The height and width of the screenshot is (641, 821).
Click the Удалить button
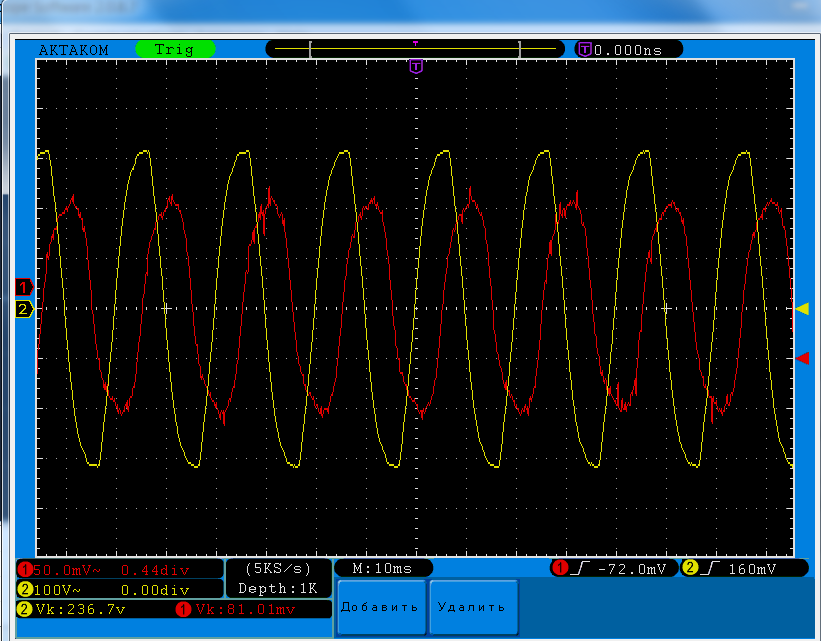473,607
